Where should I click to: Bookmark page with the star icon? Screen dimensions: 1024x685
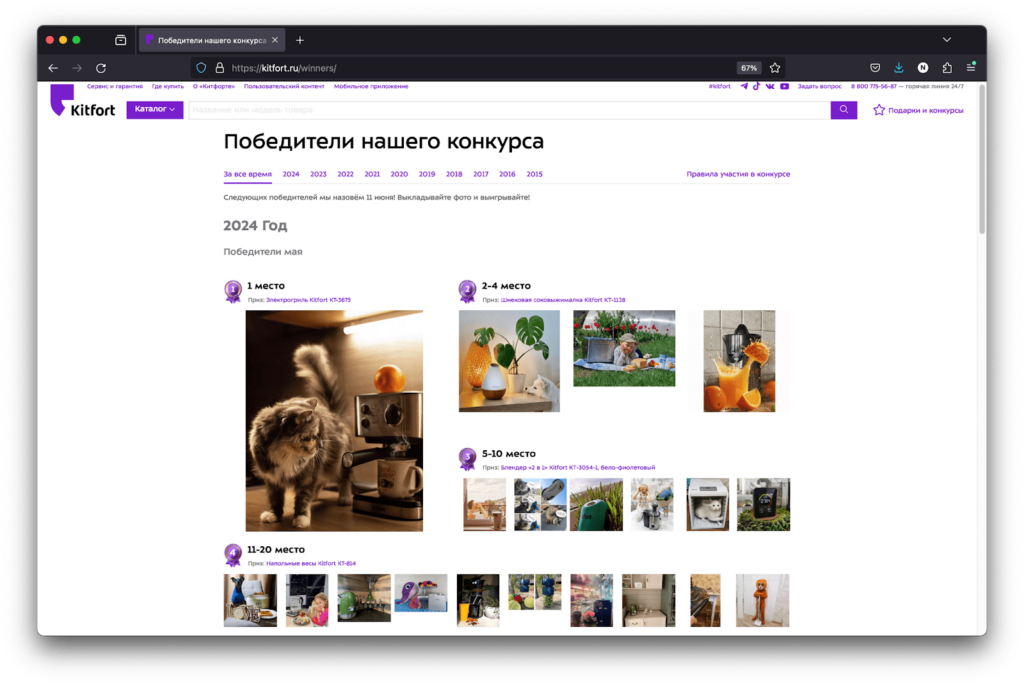[775, 68]
